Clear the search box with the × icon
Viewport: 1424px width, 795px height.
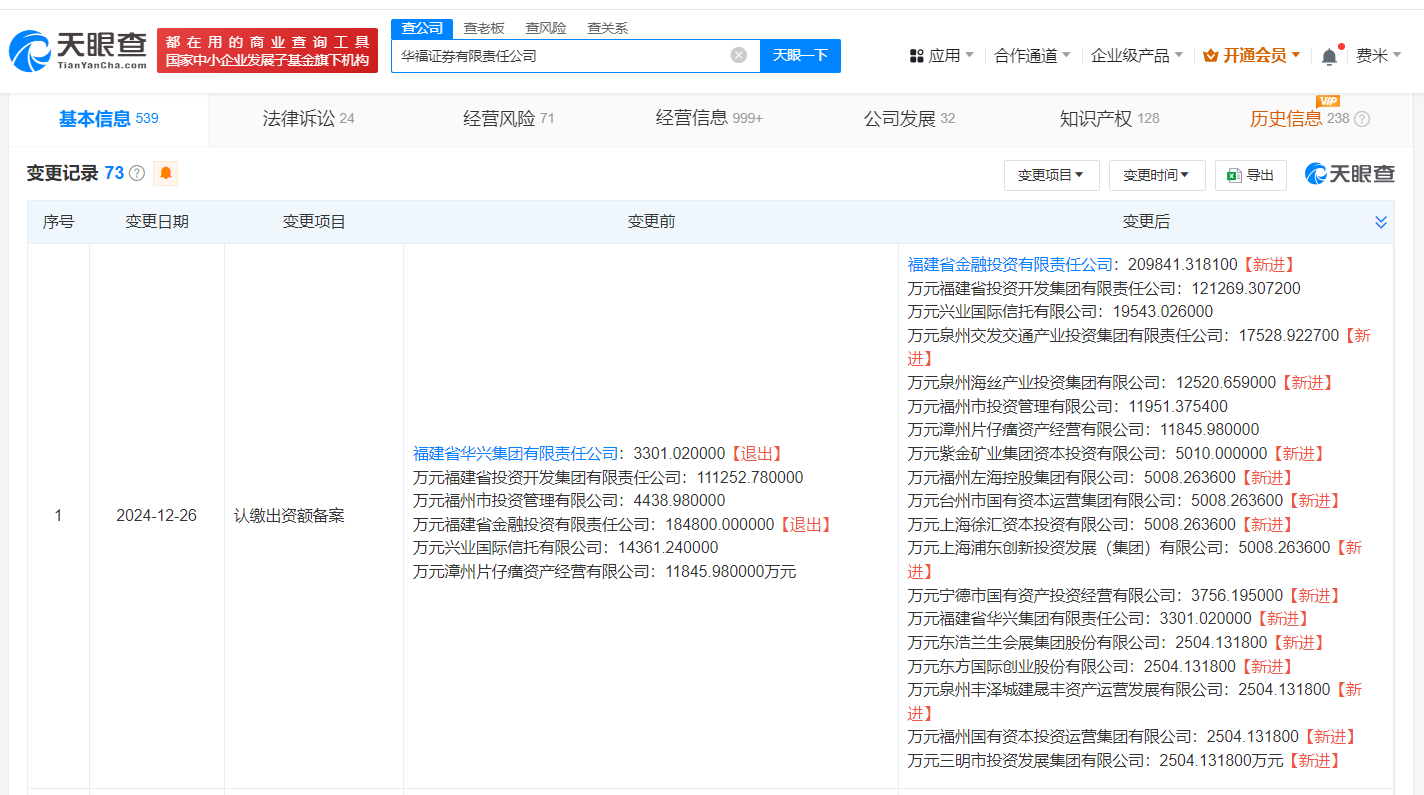740,55
